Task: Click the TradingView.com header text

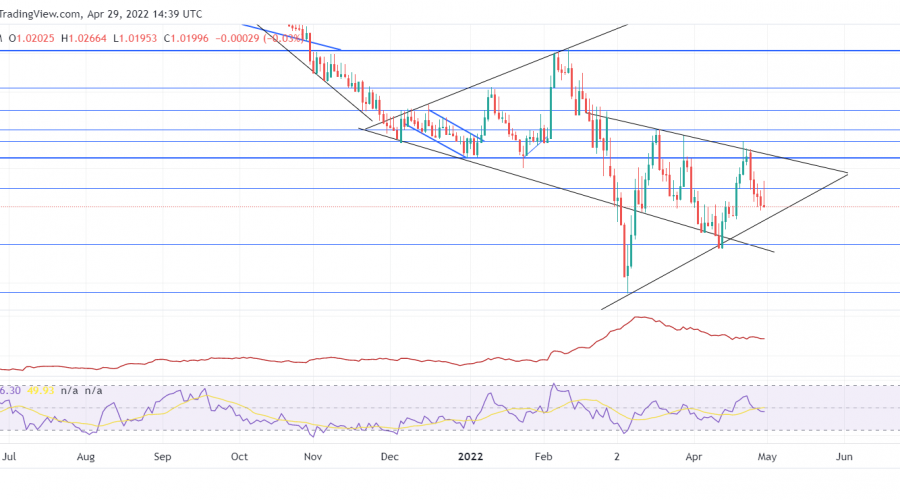Action: point(39,14)
